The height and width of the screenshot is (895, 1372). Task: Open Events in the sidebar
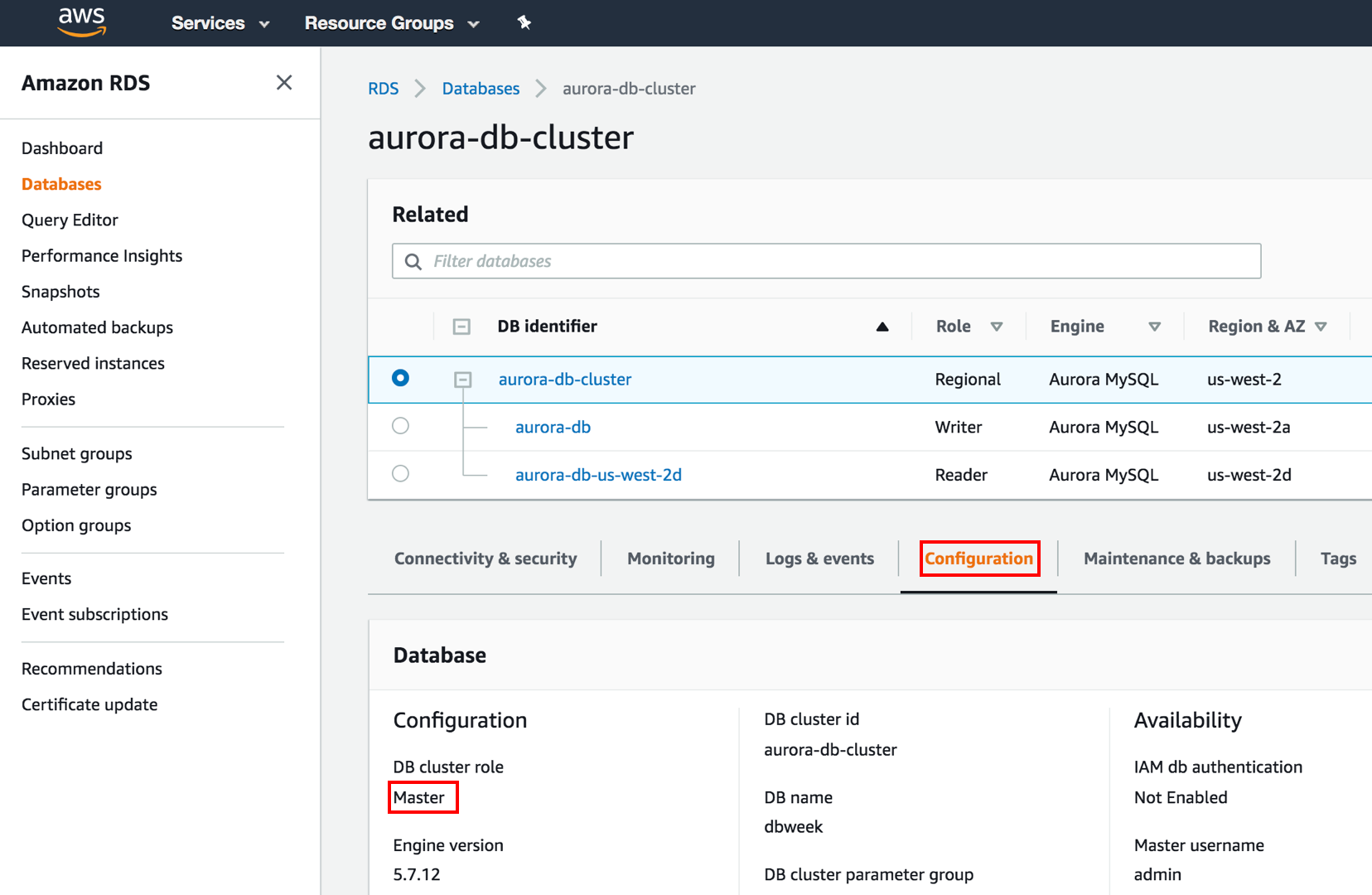pos(46,578)
